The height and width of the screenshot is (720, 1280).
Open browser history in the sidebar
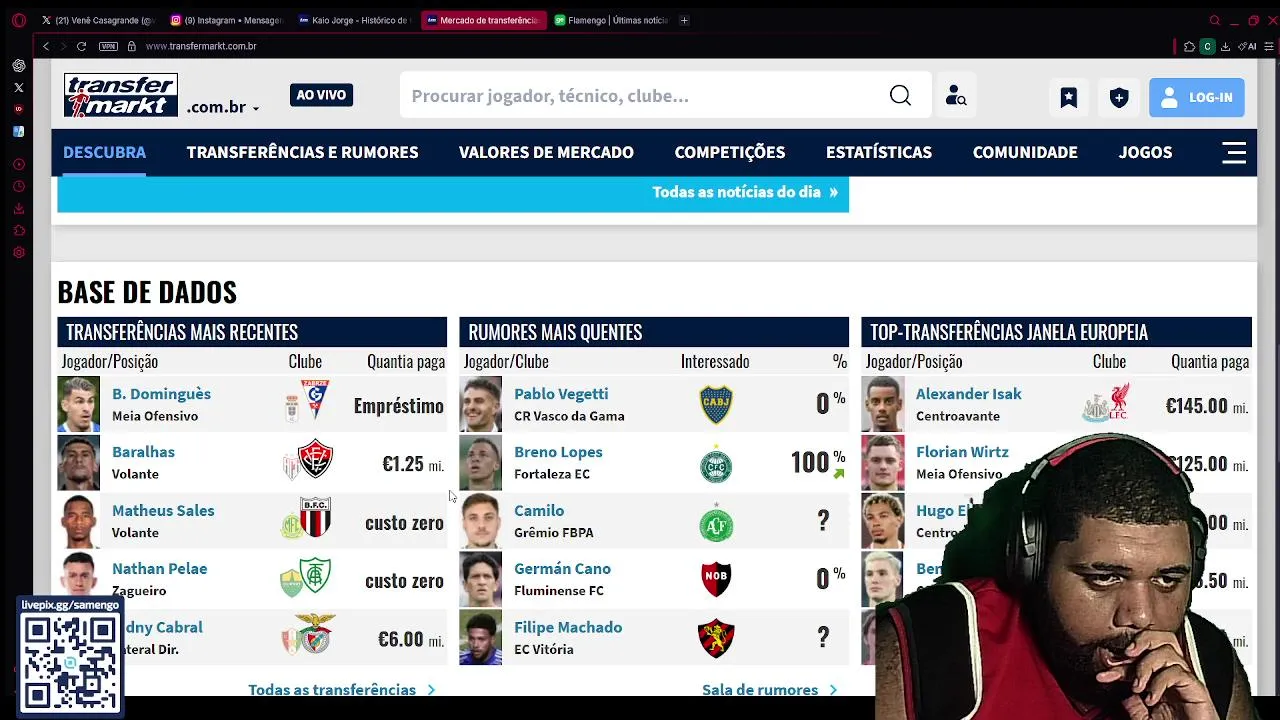click(19, 186)
